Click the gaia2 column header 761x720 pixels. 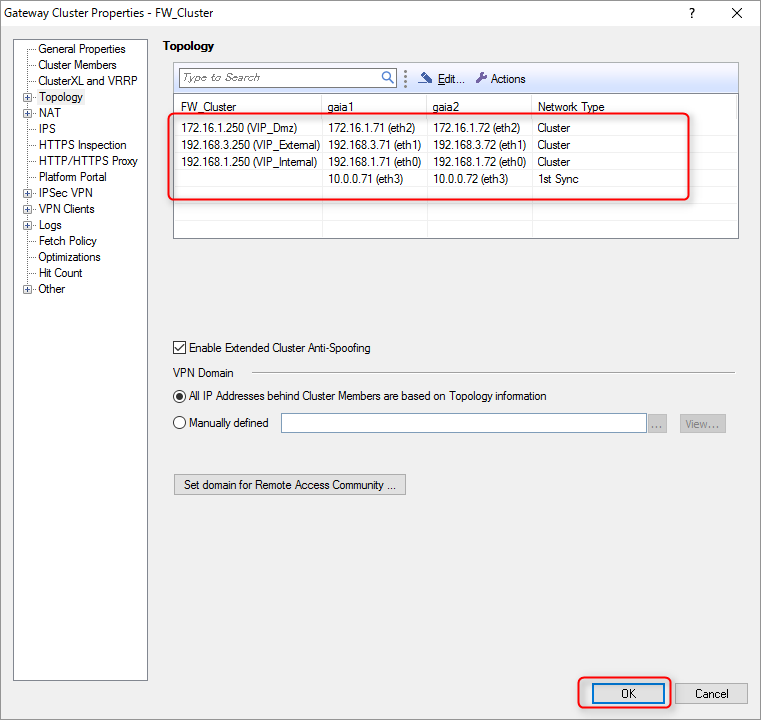point(479,107)
